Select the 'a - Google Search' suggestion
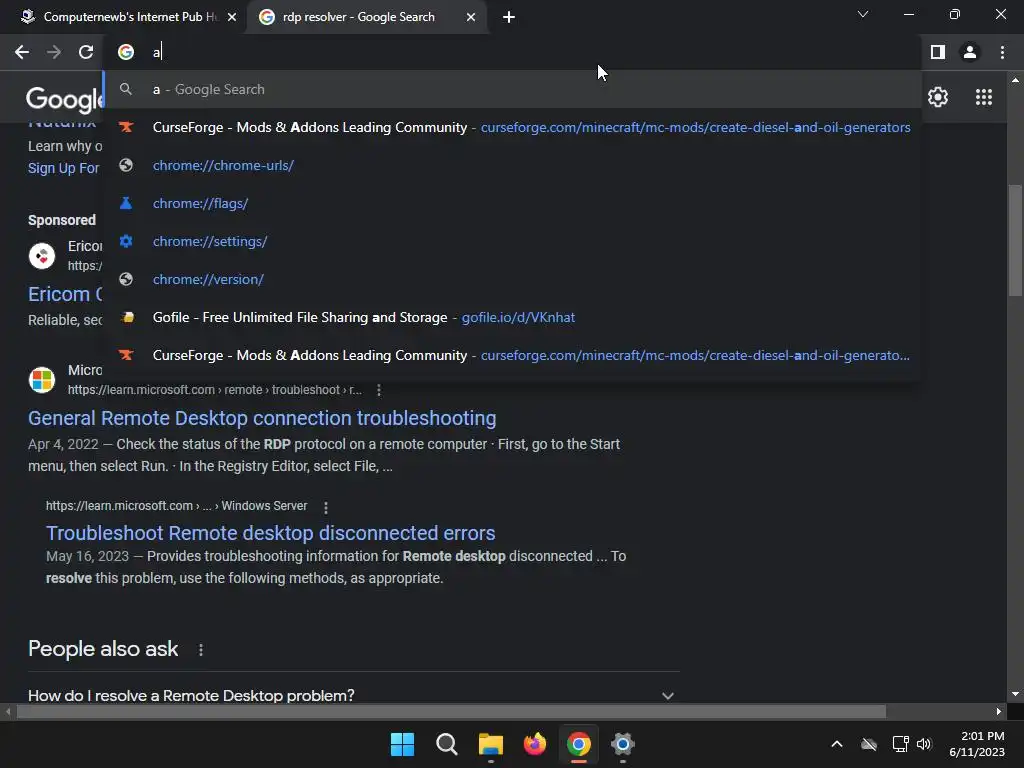 point(513,89)
